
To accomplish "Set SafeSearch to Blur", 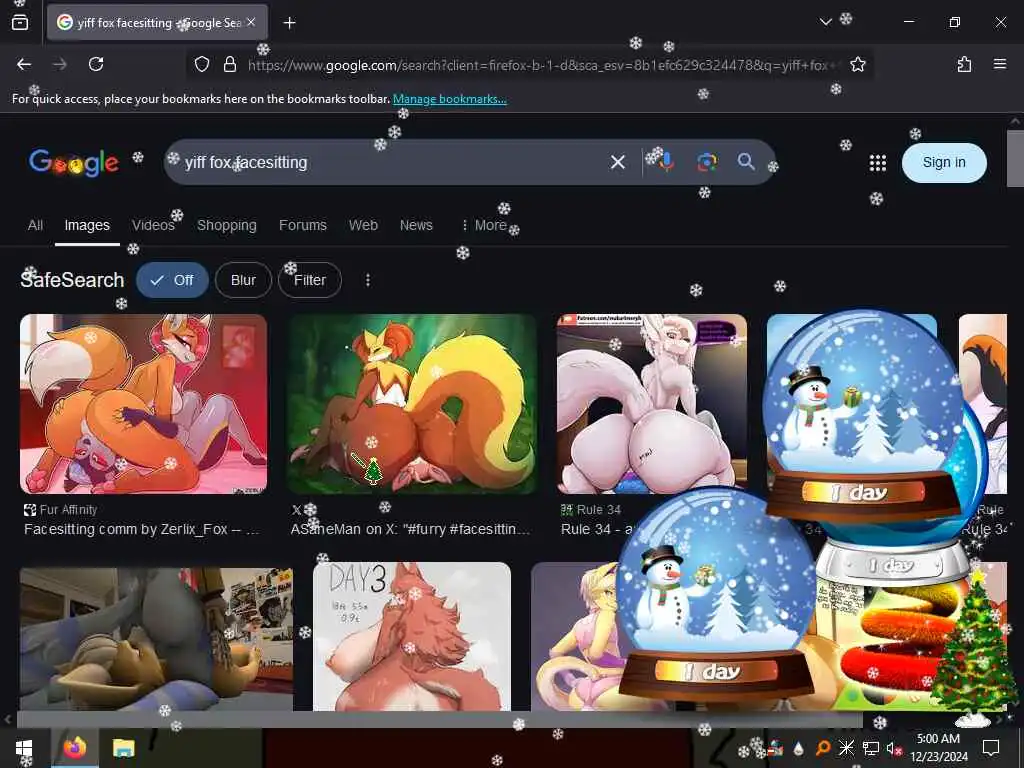I will coord(243,280).
